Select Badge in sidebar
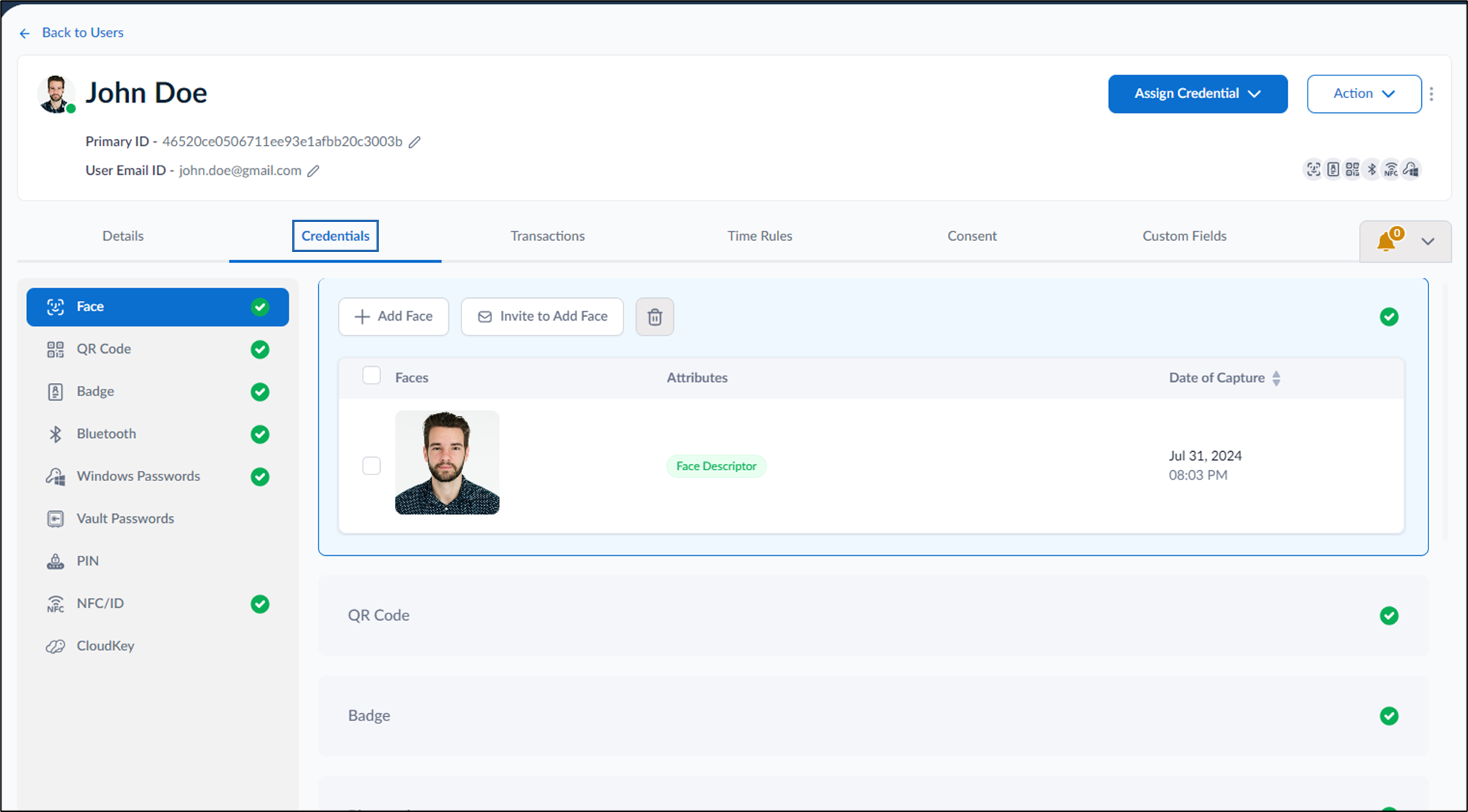1468x812 pixels. tap(157, 392)
